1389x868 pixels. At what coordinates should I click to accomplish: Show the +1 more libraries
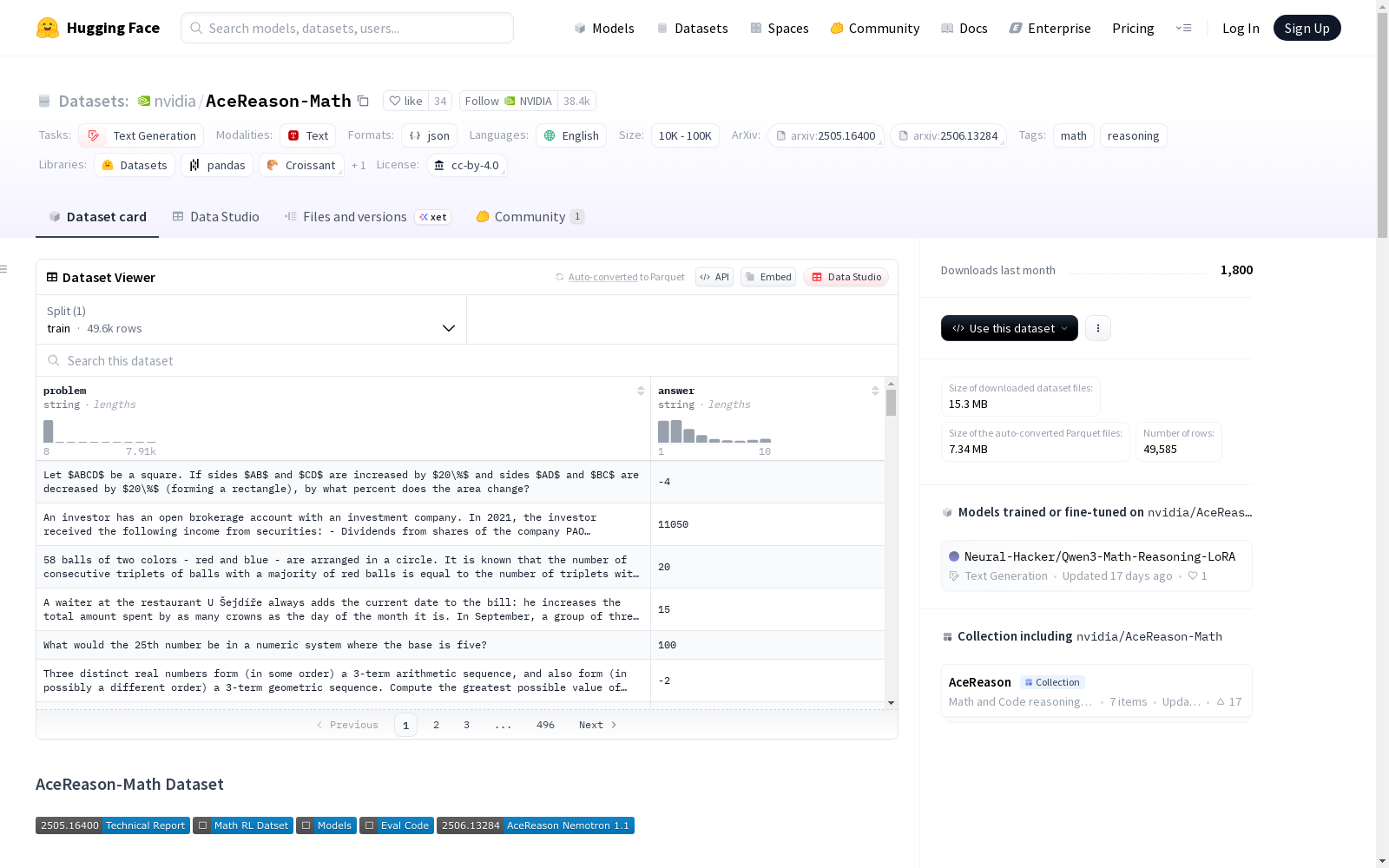(x=359, y=165)
